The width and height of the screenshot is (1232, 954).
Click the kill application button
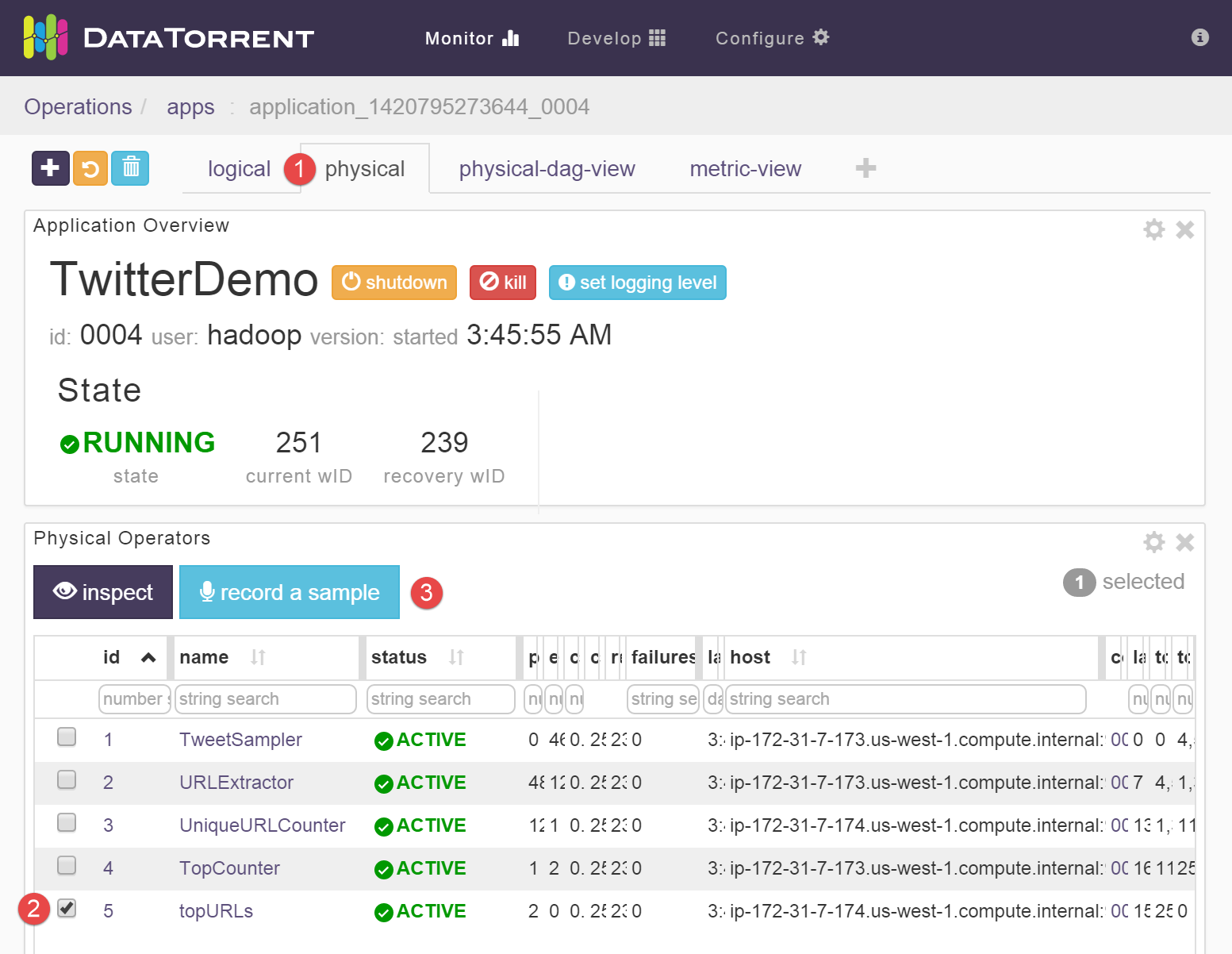click(503, 283)
